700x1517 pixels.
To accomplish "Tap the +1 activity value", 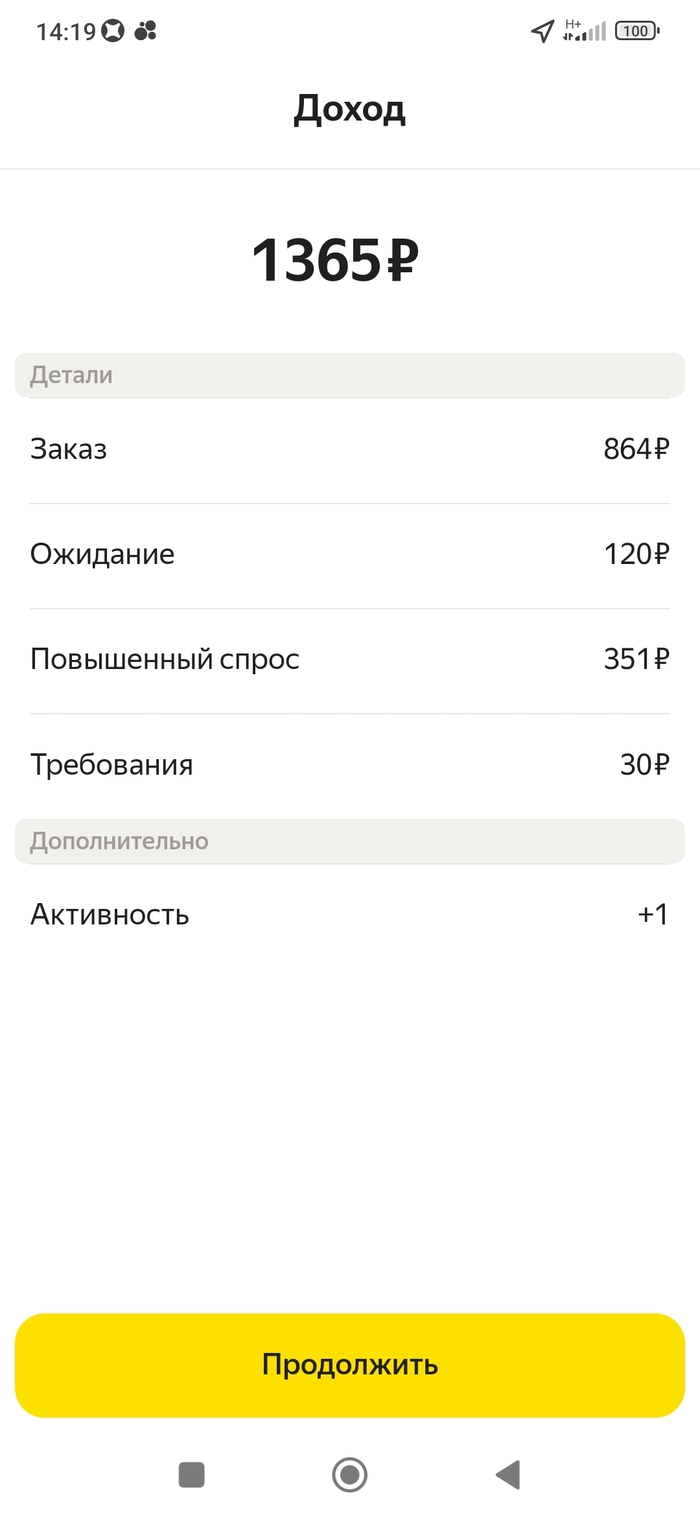I will pyautogui.click(x=653, y=915).
